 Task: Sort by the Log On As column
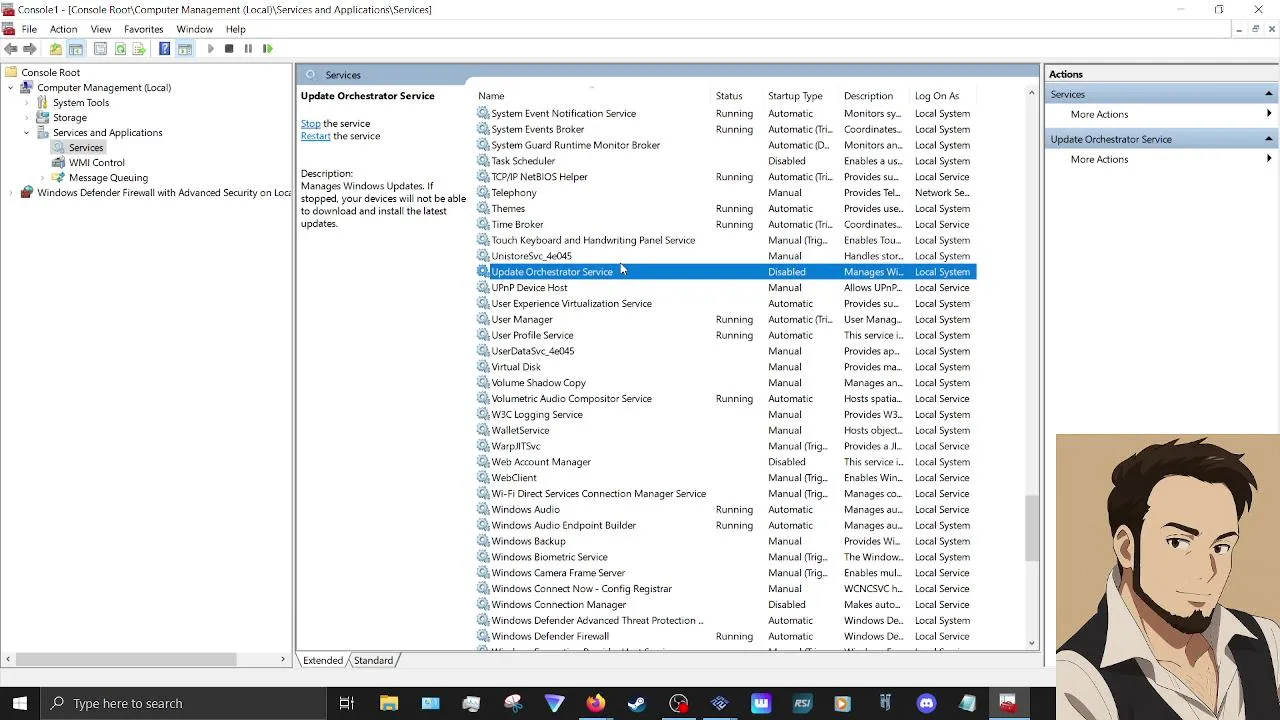(x=943, y=96)
